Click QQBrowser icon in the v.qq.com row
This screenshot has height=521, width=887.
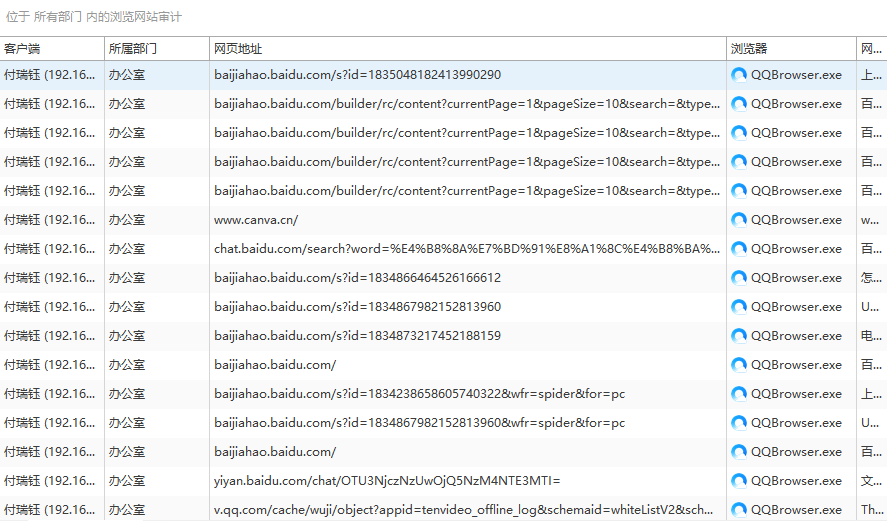(x=739, y=510)
